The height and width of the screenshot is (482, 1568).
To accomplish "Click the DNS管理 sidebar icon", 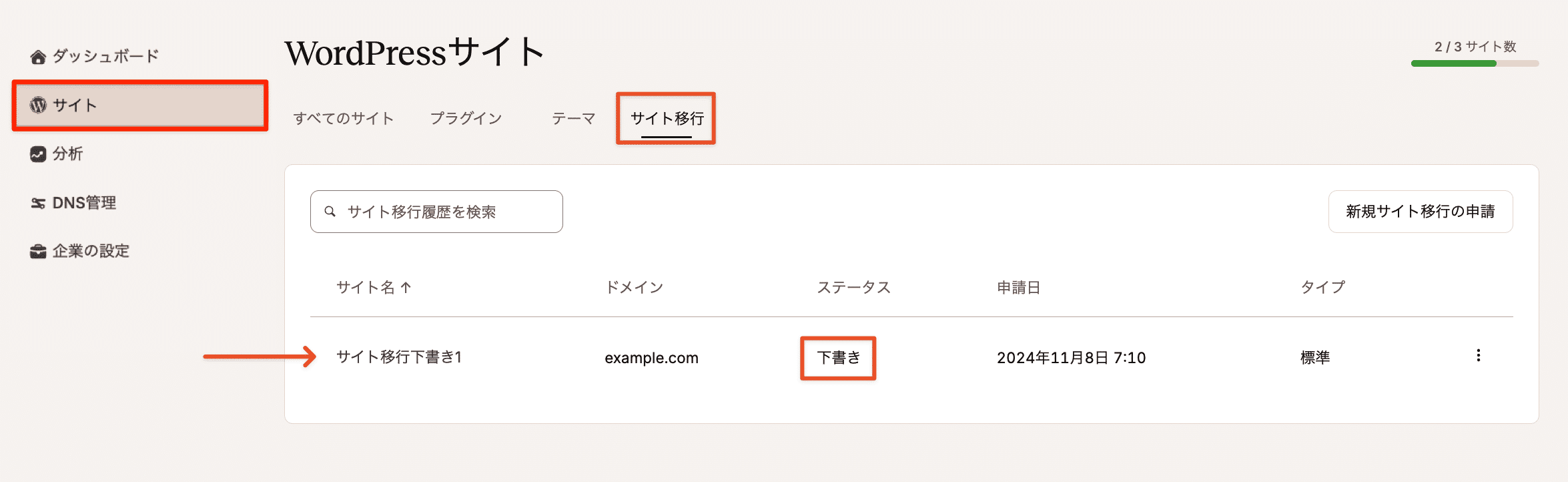I will [x=38, y=202].
